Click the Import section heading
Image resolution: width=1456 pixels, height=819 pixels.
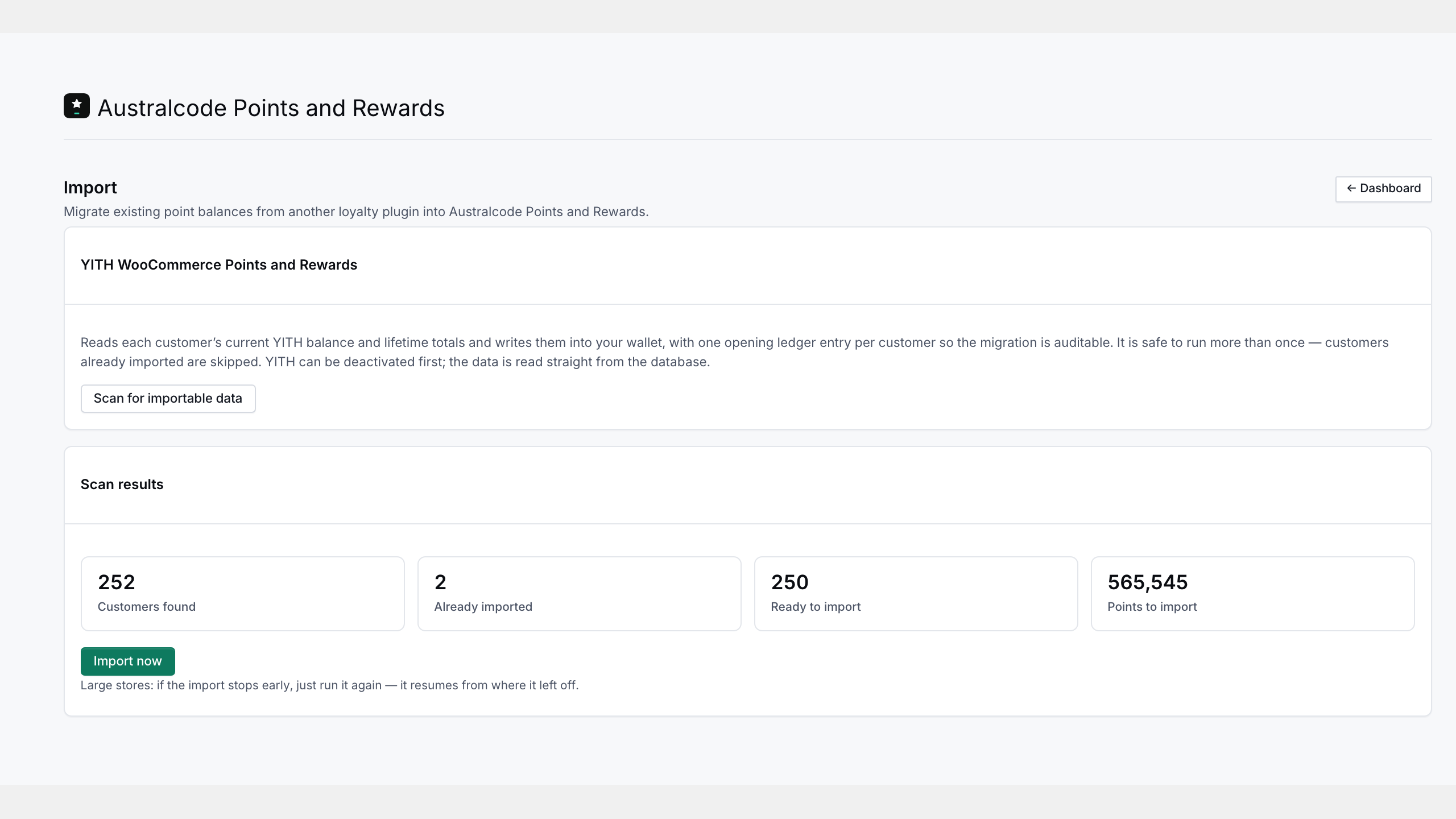point(90,188)
